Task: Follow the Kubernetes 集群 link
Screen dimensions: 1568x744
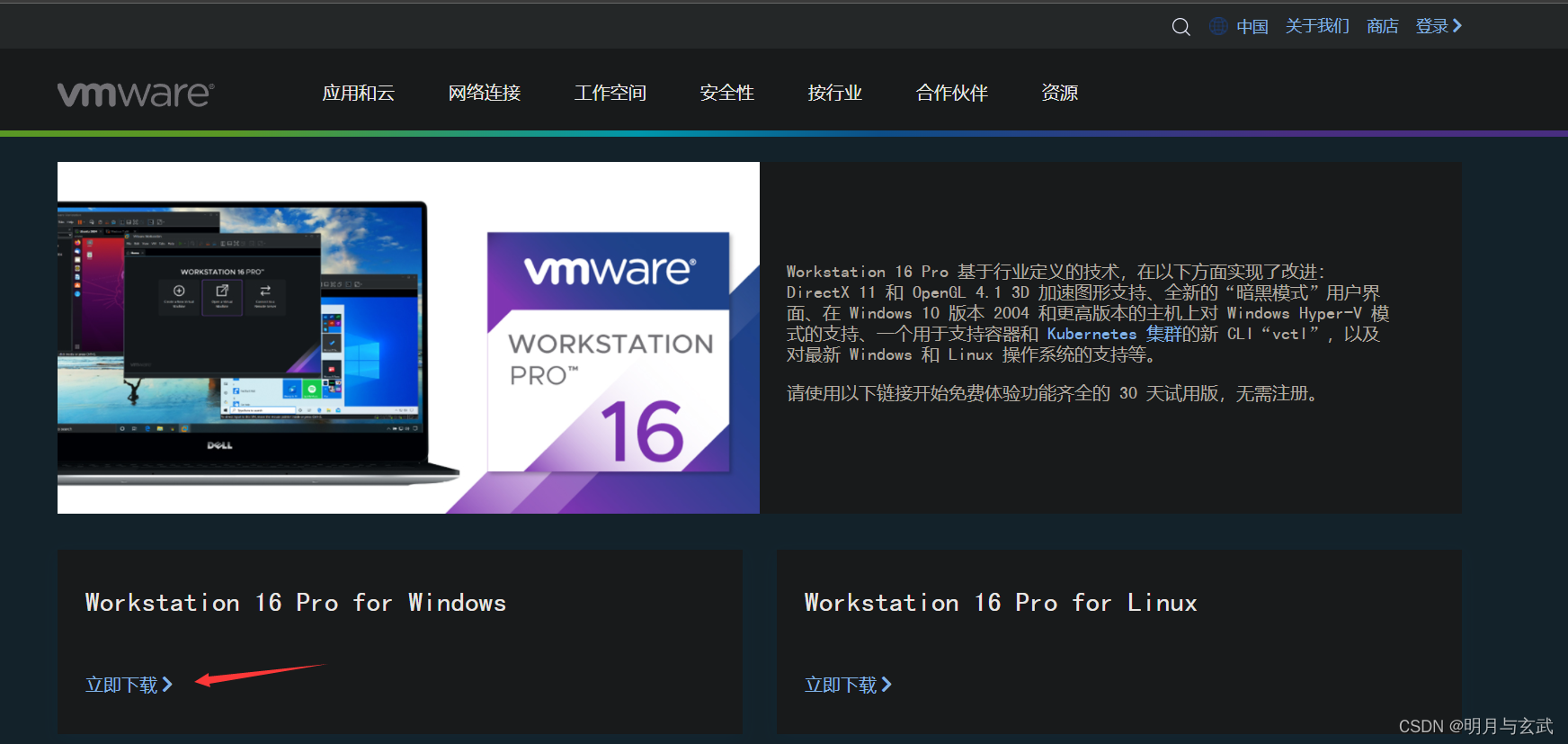Action: click(1114, 334)
